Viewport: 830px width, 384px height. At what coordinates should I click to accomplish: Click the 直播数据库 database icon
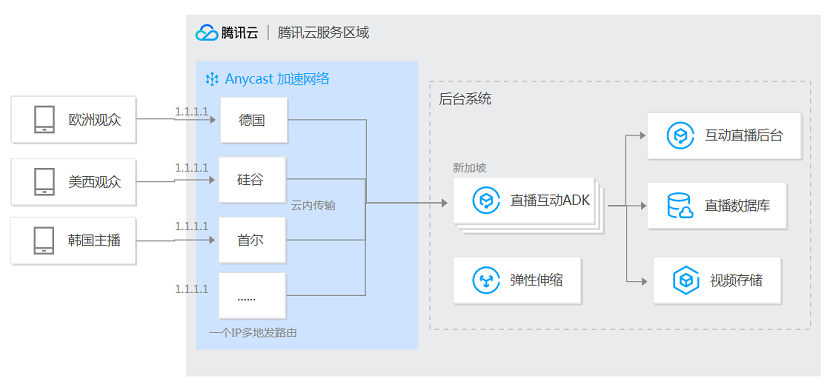pos(680,206)
